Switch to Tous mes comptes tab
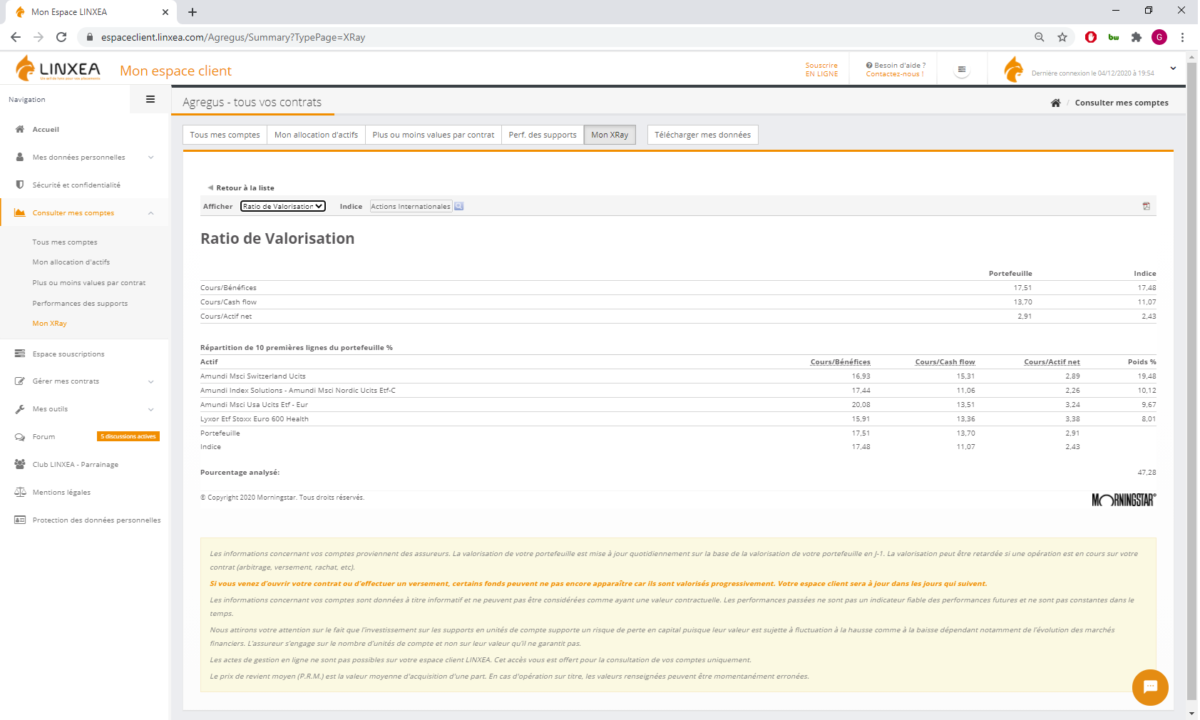 click(225, 135)
